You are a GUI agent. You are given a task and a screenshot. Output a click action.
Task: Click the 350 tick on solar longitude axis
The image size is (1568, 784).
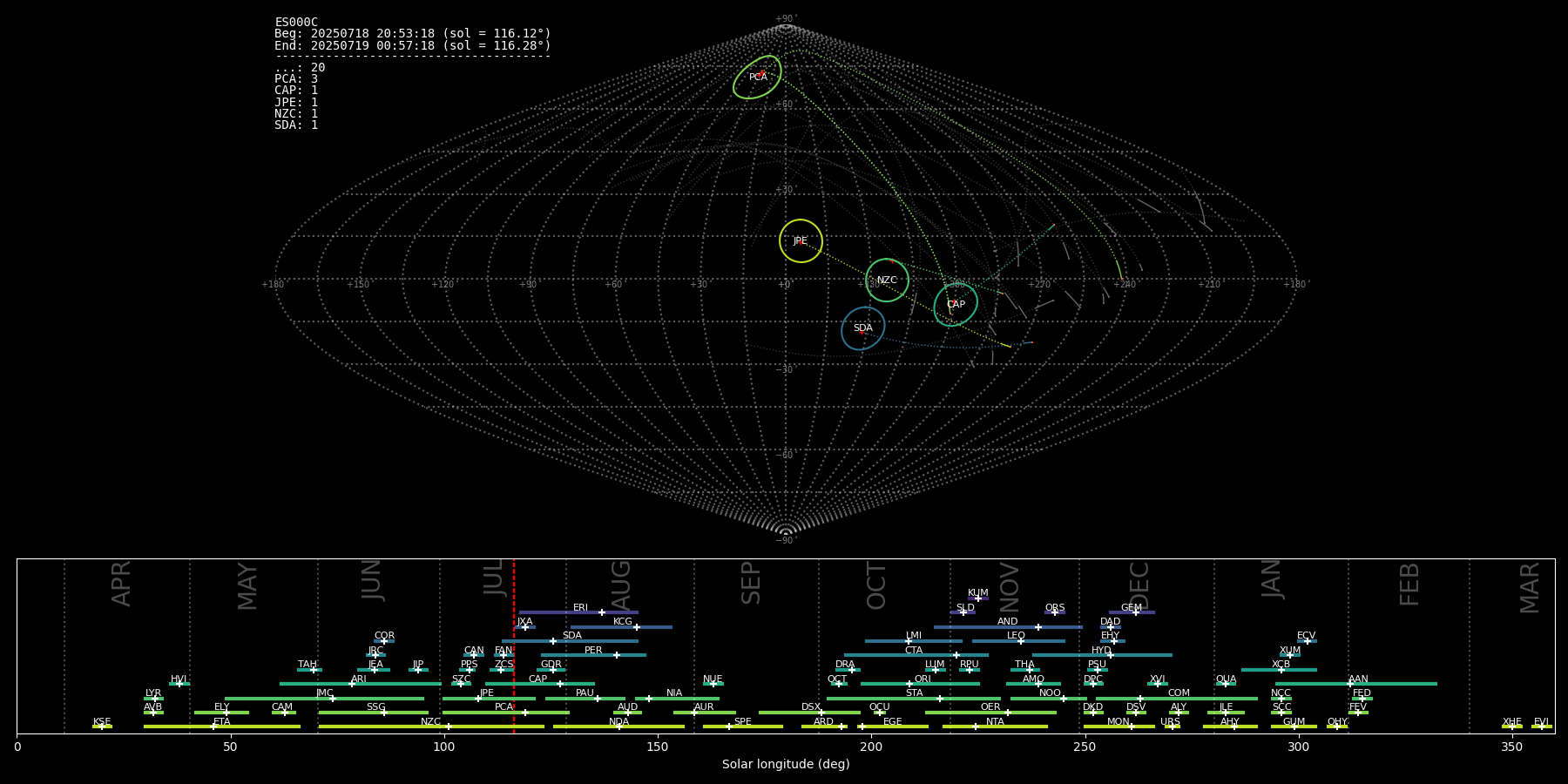[1511, 747]
